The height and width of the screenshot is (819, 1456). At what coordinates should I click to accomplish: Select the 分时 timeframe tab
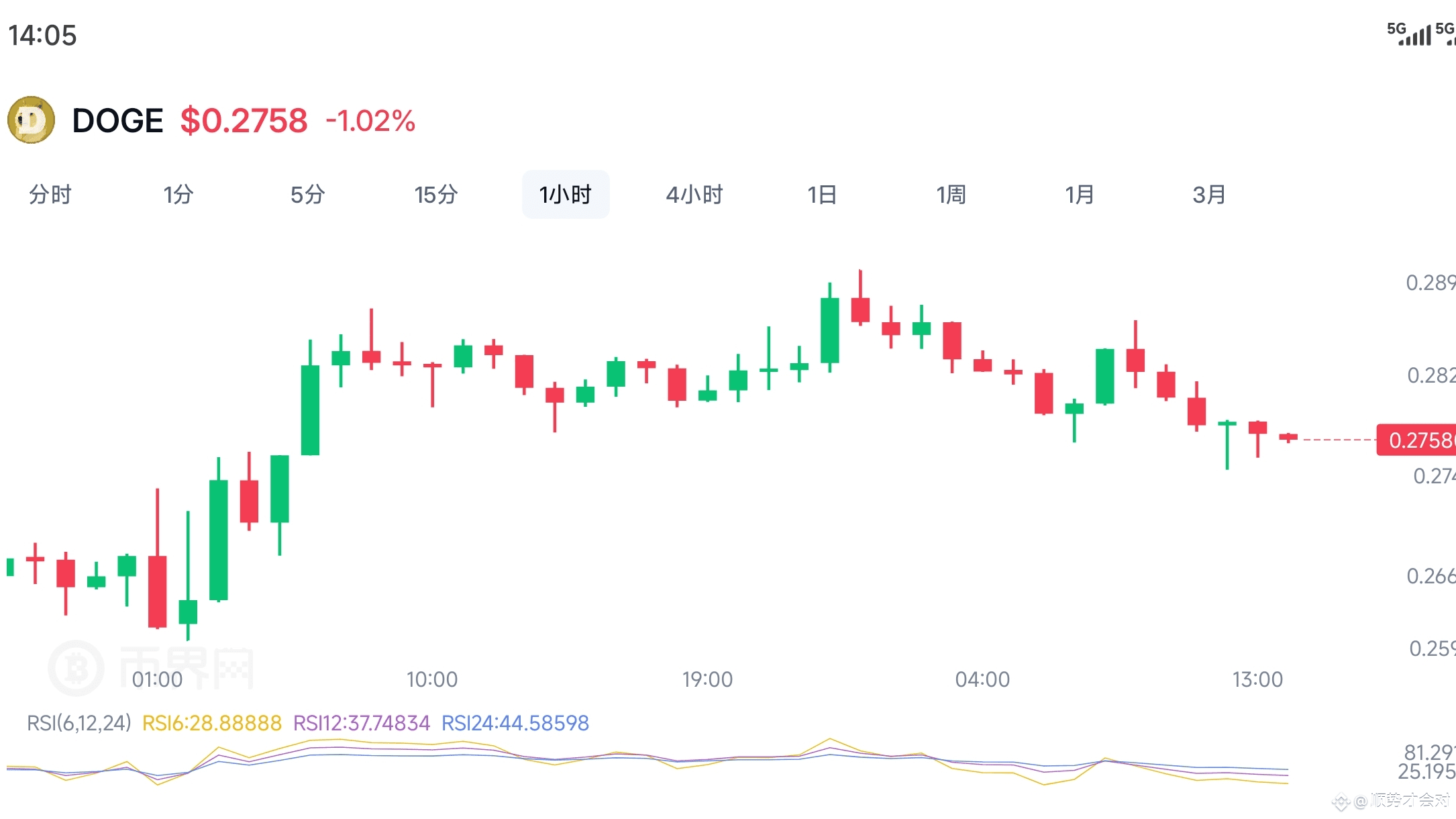[50, 195]
